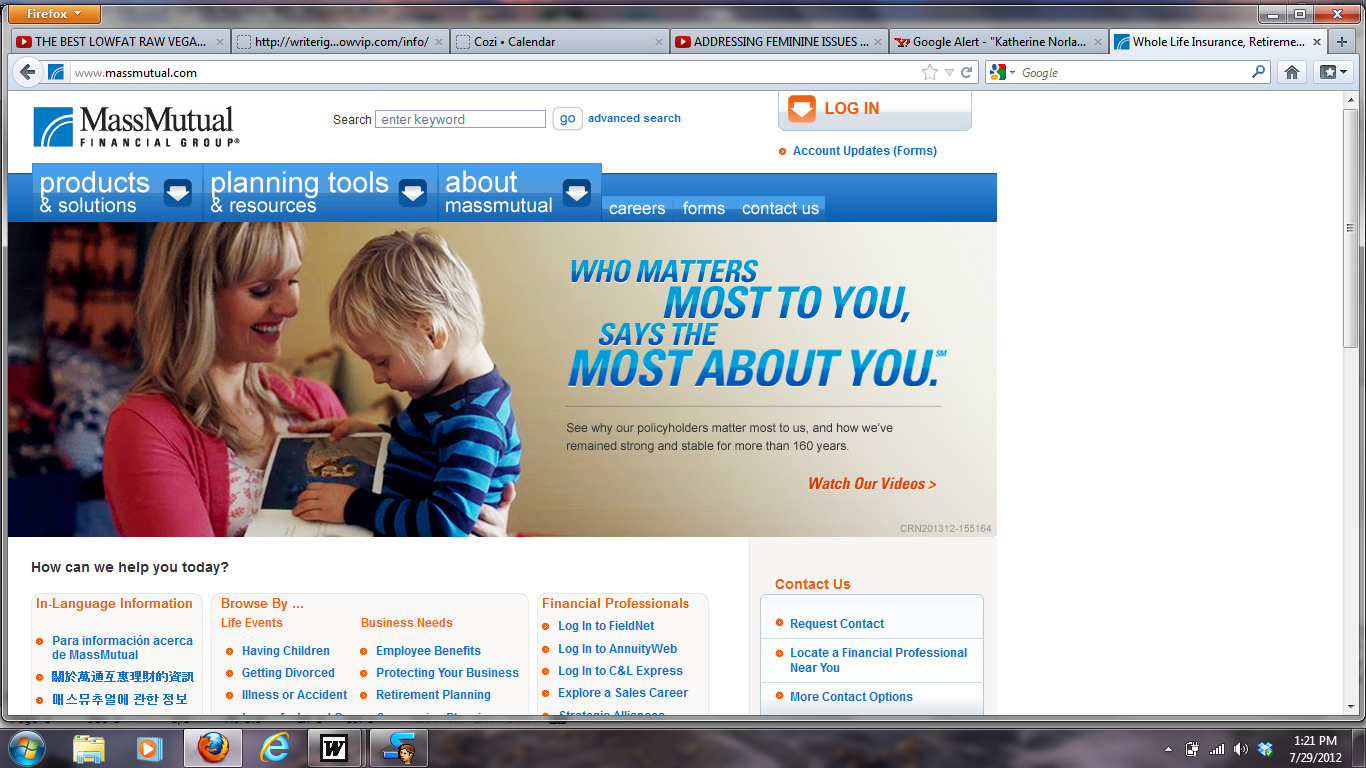Show hidden system tray icons
Viewport: 1366px width, 768px height.
(x=1168, y=749)
